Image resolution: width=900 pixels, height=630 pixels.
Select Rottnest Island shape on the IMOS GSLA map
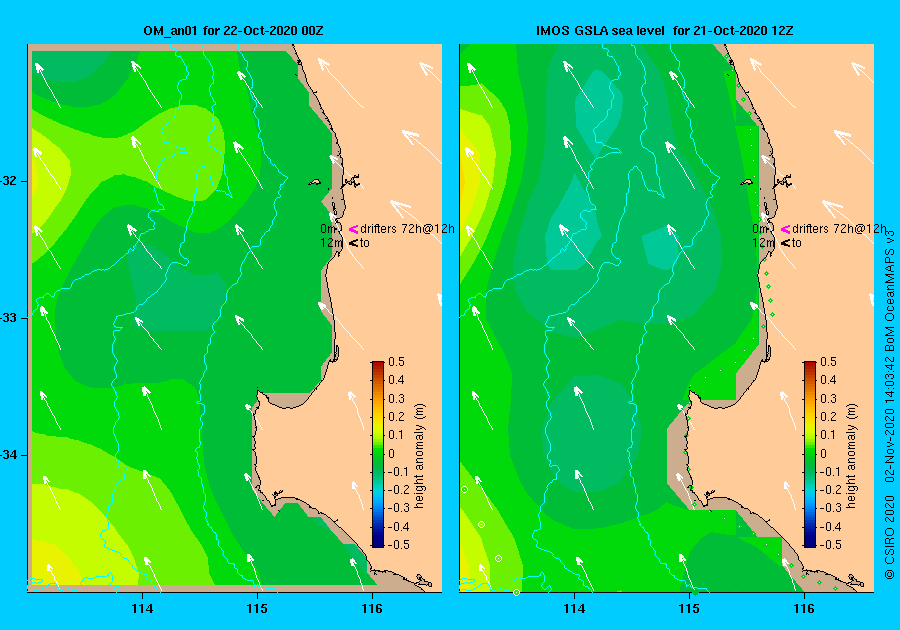point(746,182)
